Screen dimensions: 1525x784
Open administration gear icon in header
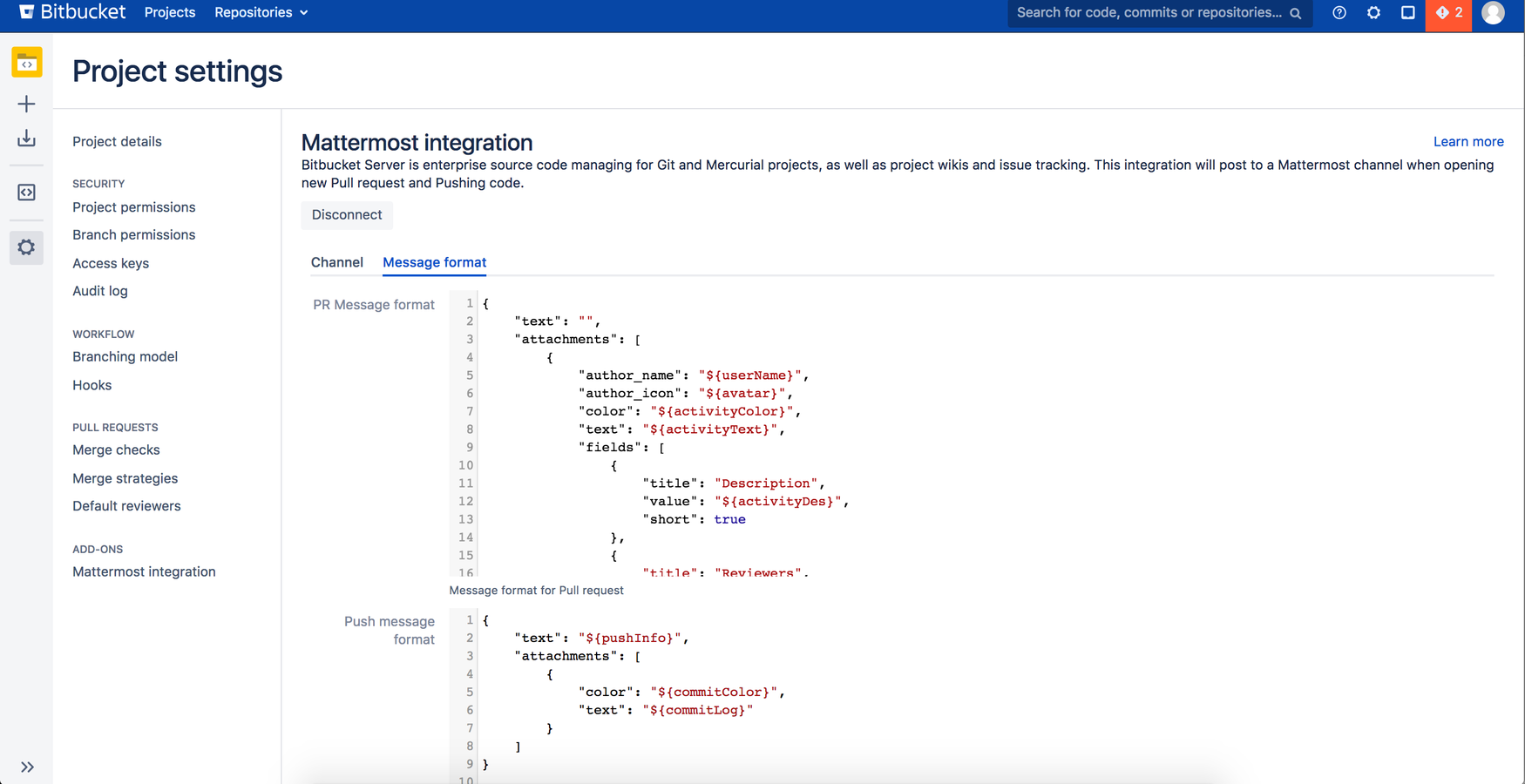tap(1373, 13)
